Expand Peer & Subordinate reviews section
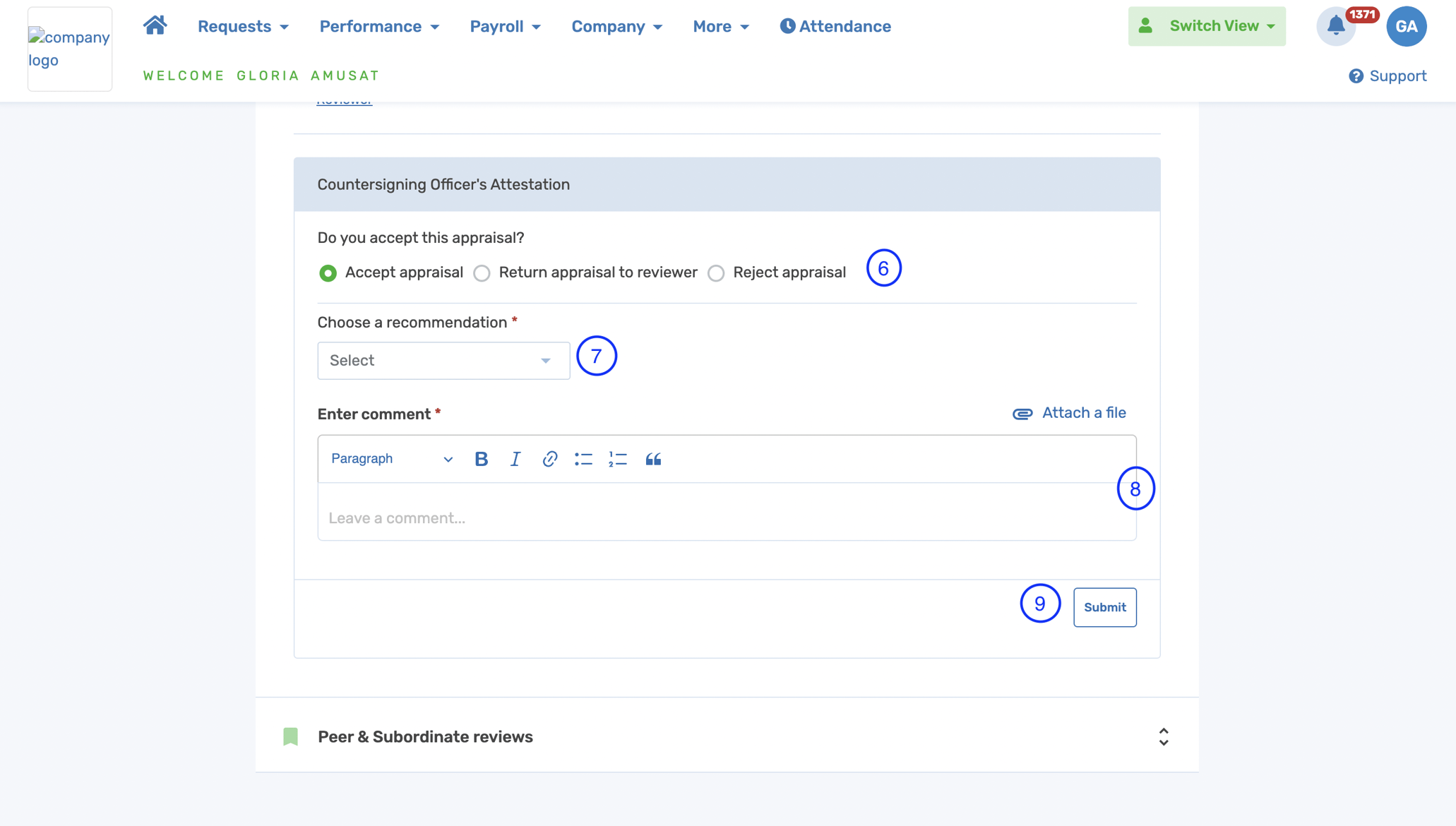 click(x=1163, y=737)
